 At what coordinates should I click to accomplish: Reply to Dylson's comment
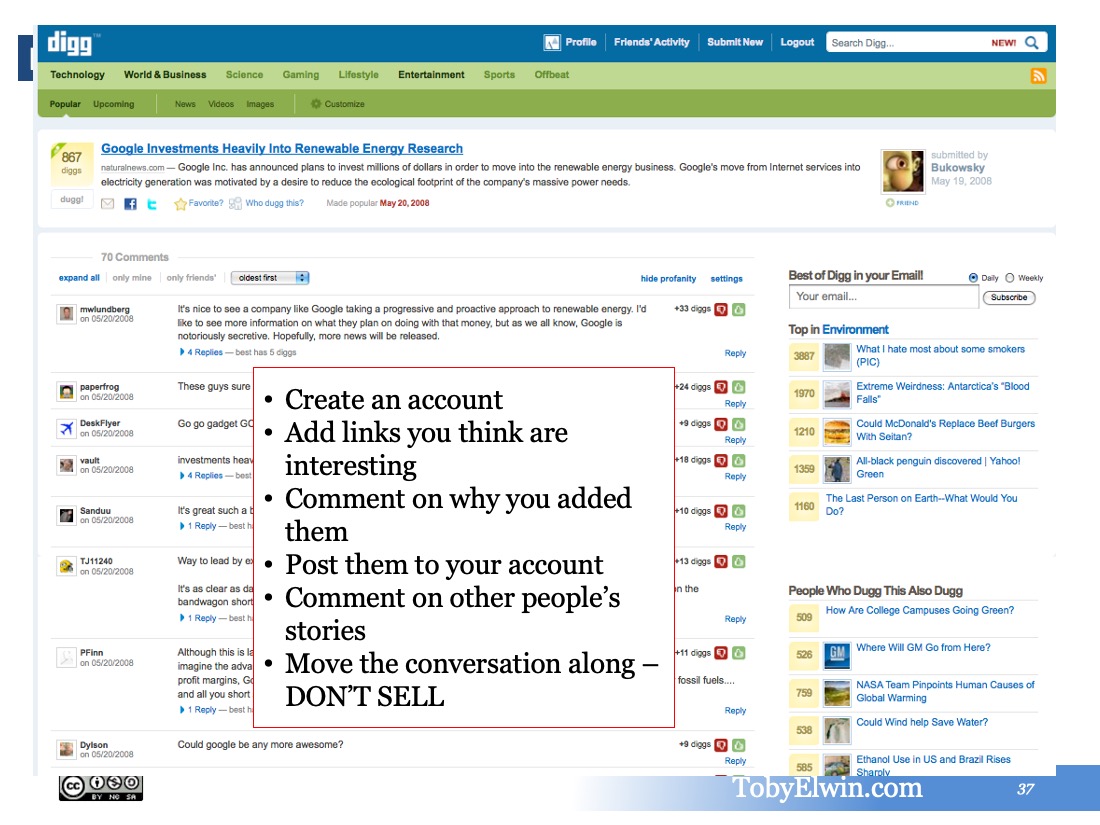[x=735, y=760]
